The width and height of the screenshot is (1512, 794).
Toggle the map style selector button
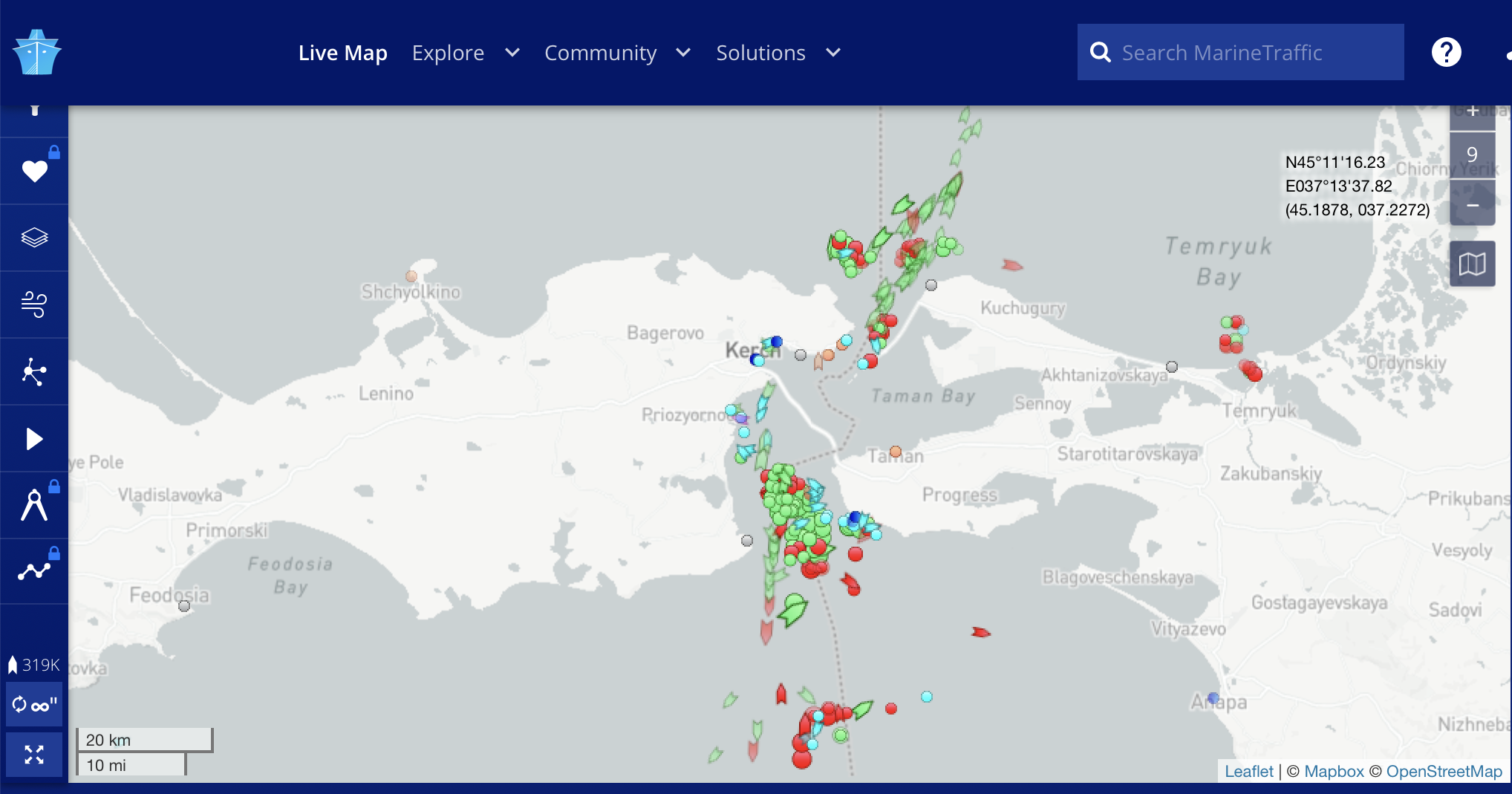point(1472,264)
